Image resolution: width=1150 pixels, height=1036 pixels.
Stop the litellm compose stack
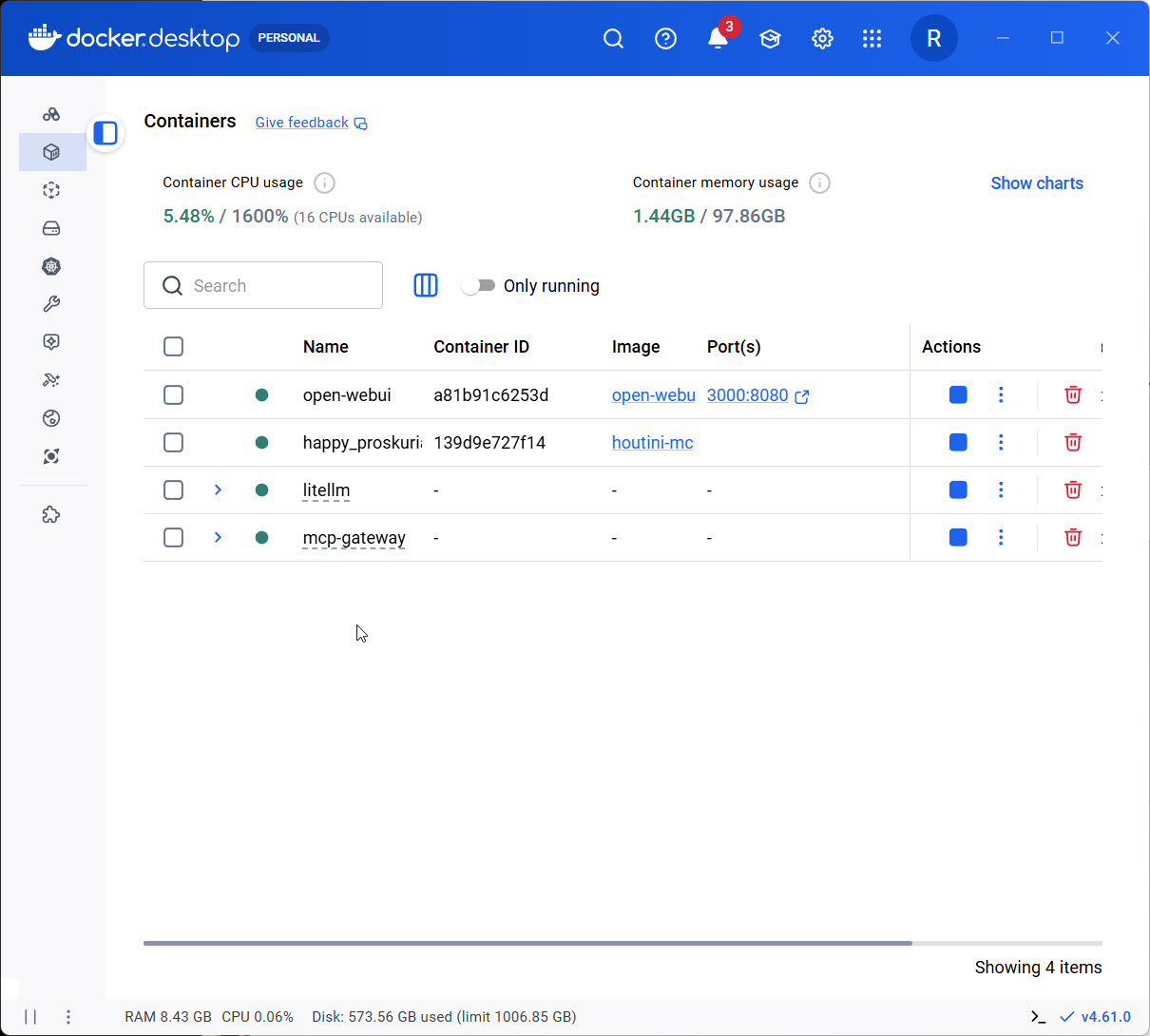click(x=958, y=489)
